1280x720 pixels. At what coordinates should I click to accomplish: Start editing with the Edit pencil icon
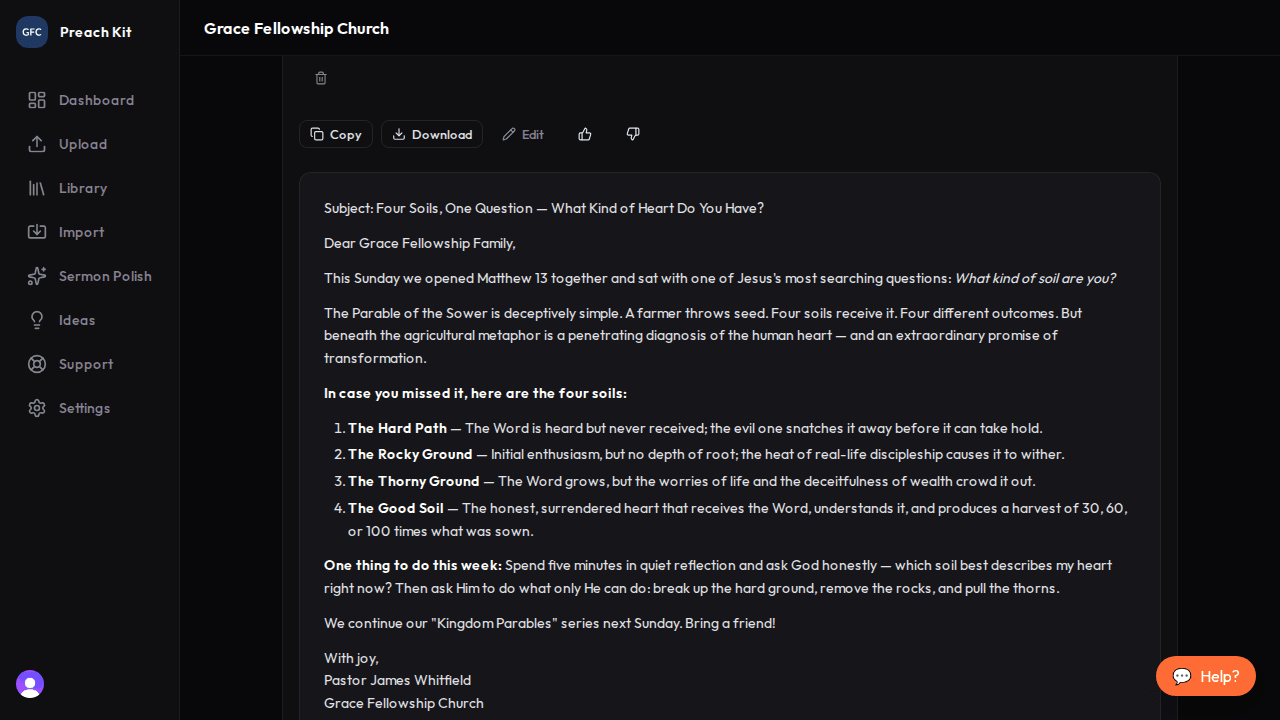pyautogui.click(x=522, y=134)
